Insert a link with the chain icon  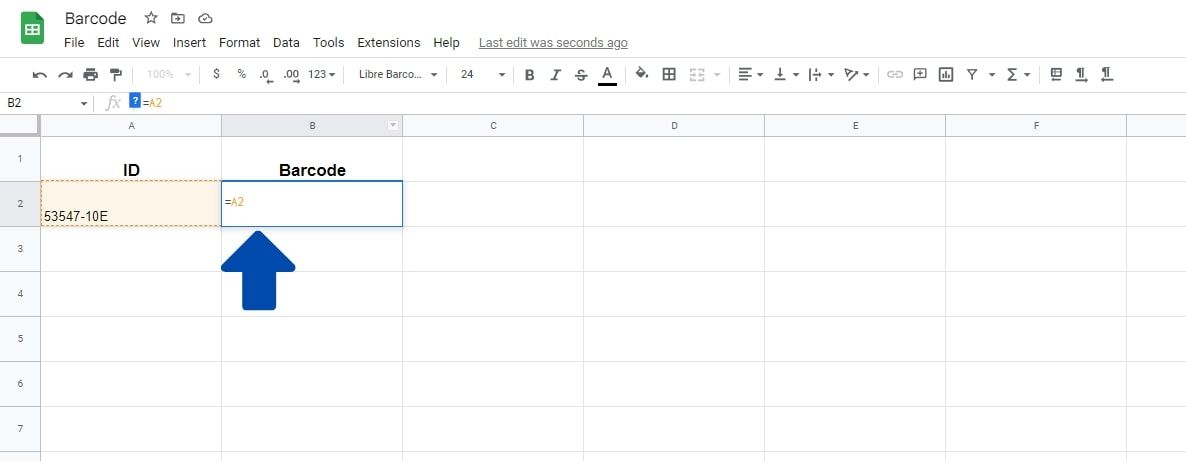[x=895, y=74]
